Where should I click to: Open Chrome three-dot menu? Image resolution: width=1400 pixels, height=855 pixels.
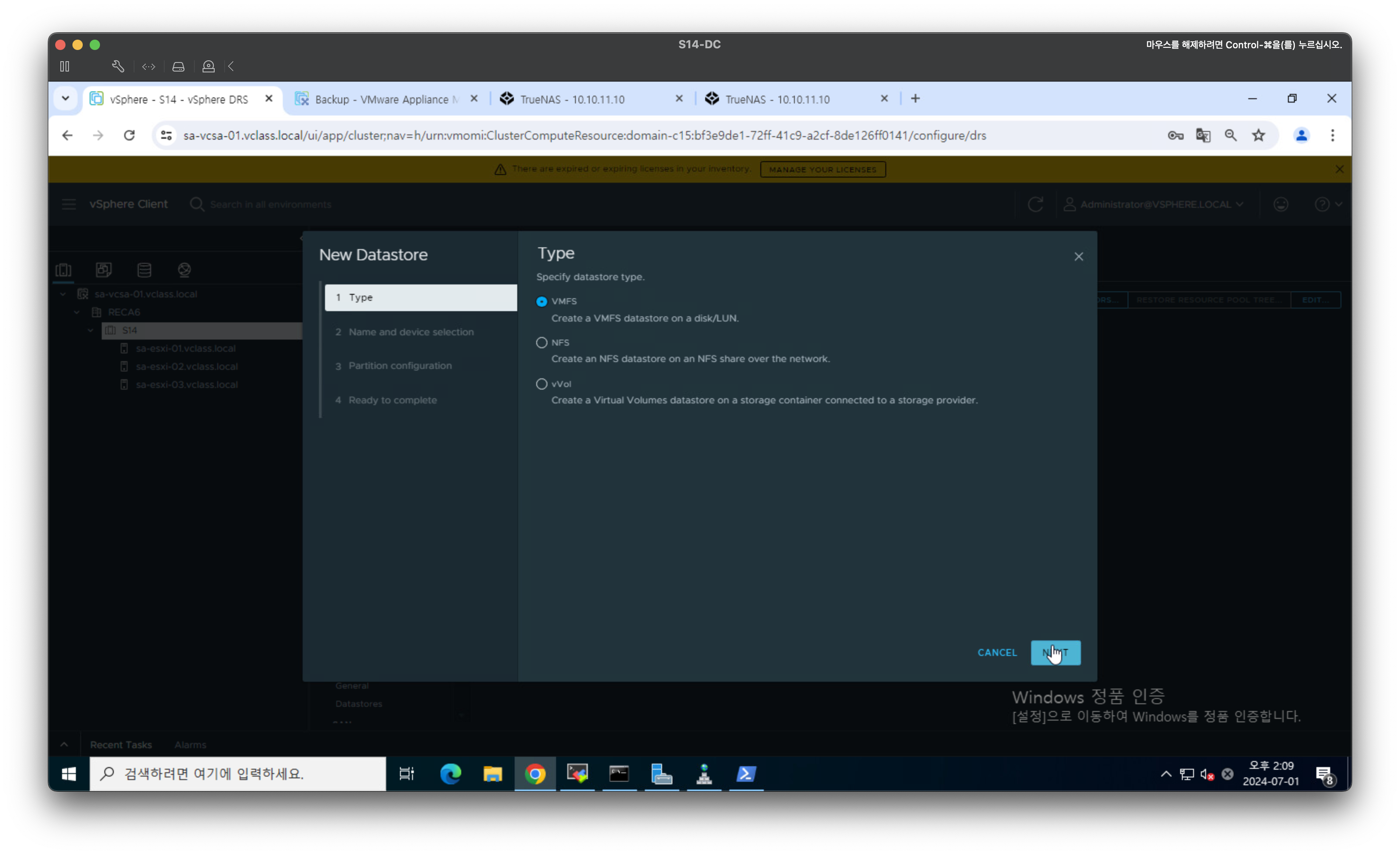[1332, 135]
